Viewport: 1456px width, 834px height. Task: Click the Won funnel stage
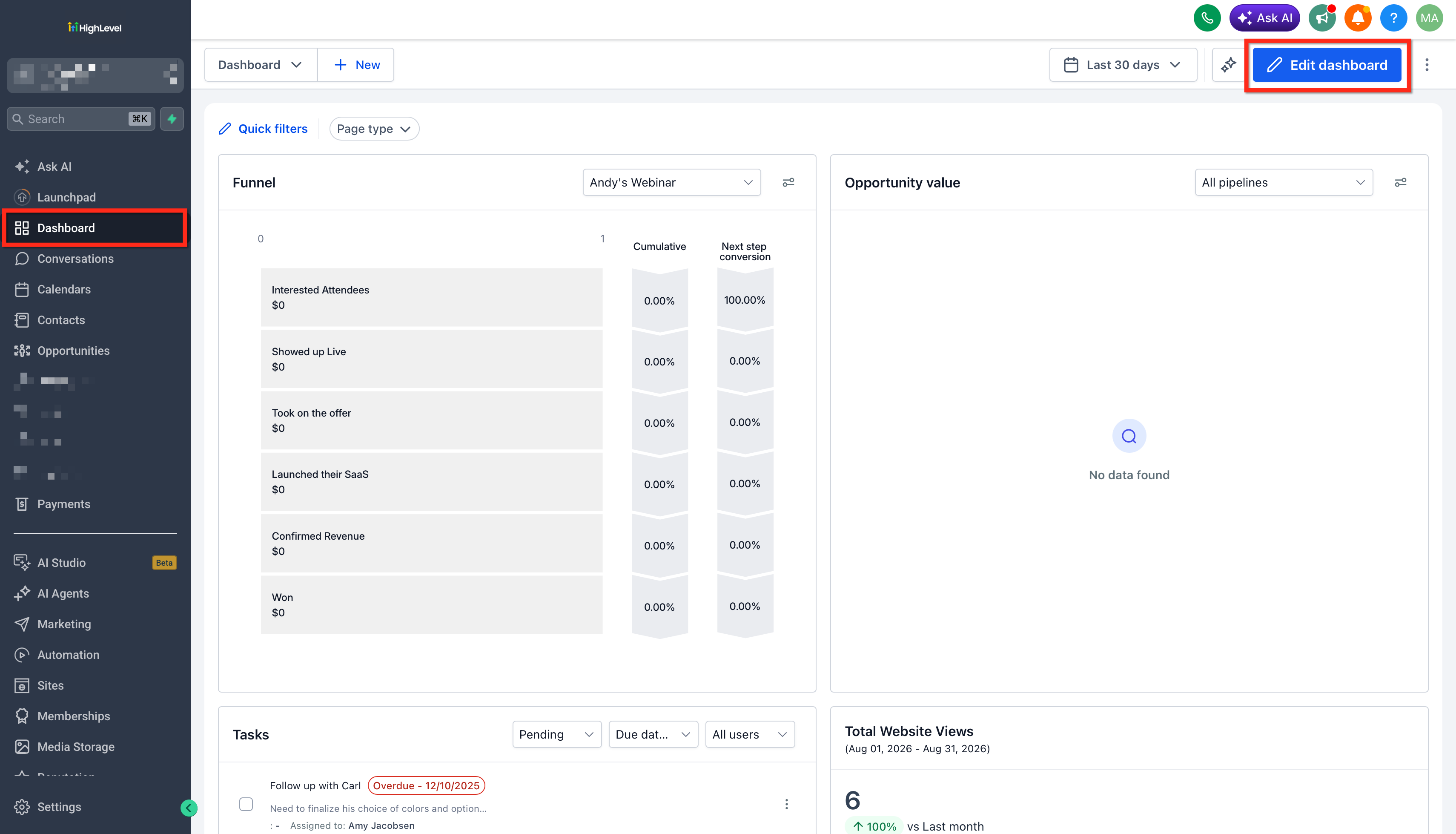click(x=432, y=604)
